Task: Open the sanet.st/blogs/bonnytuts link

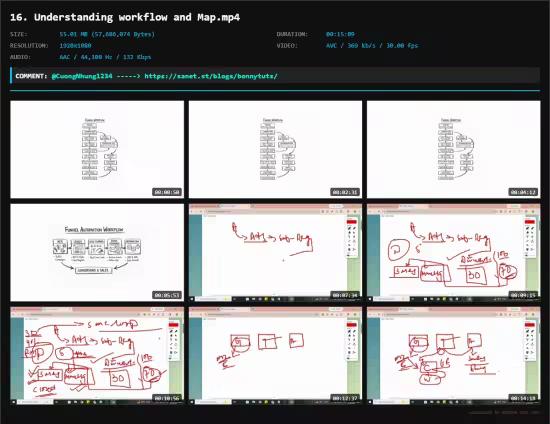Action: (211, 76)
